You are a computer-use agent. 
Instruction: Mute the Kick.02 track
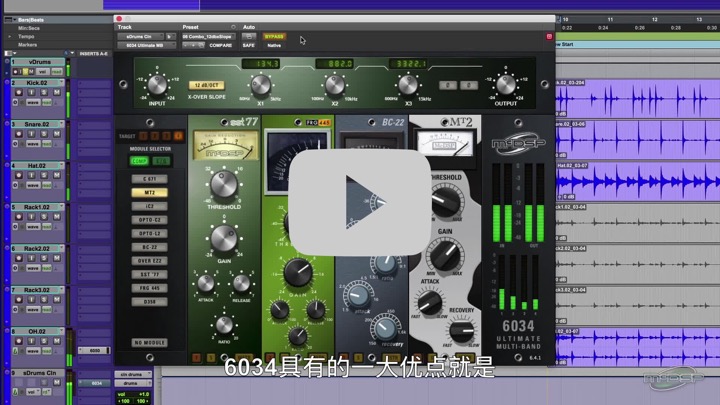pyautogui.click(x=57, y=92)
